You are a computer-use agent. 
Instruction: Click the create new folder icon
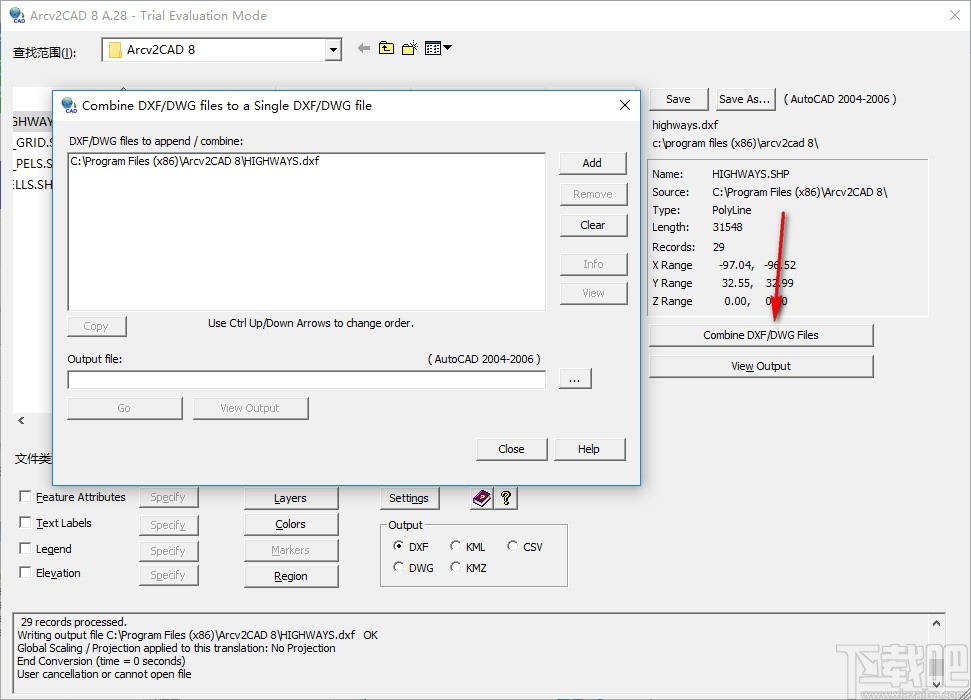pyautogui.click(x=409, y=48)
